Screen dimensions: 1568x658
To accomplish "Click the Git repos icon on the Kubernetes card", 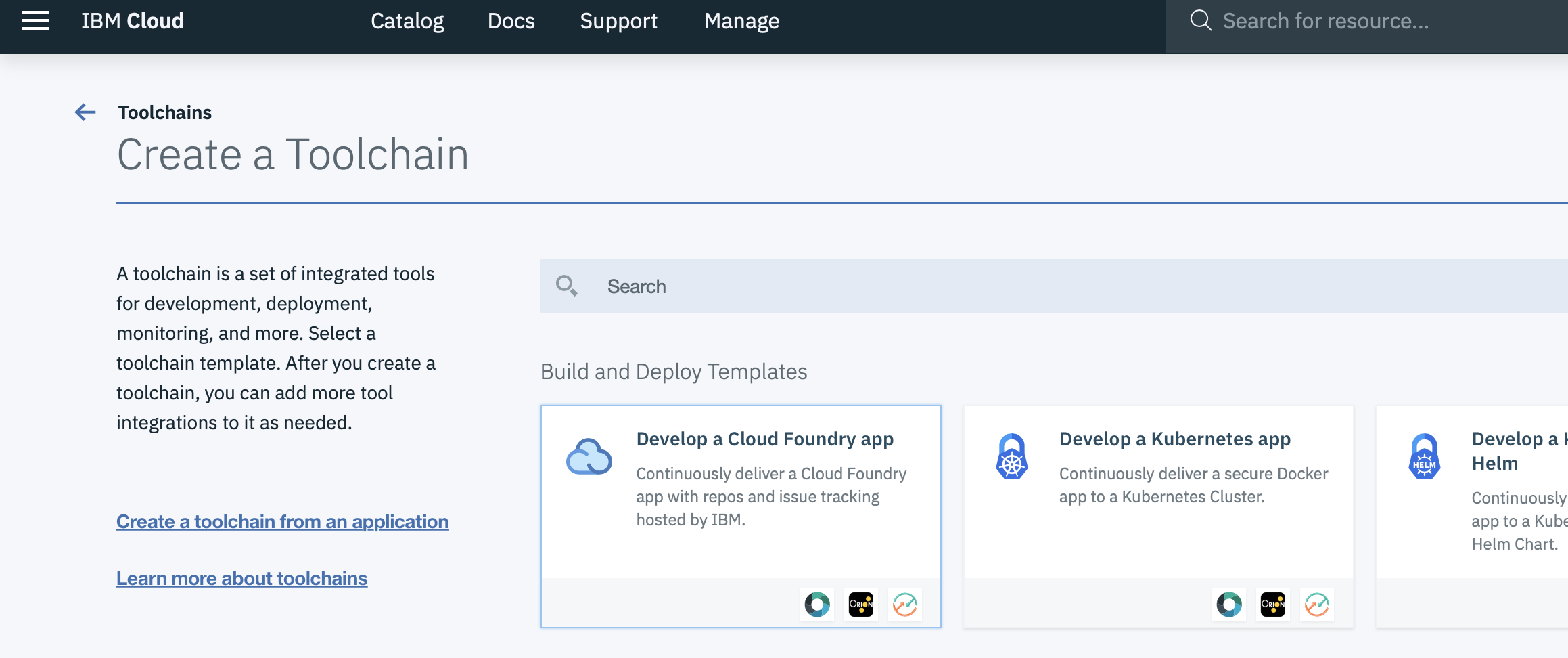I will coord(1228,605).
